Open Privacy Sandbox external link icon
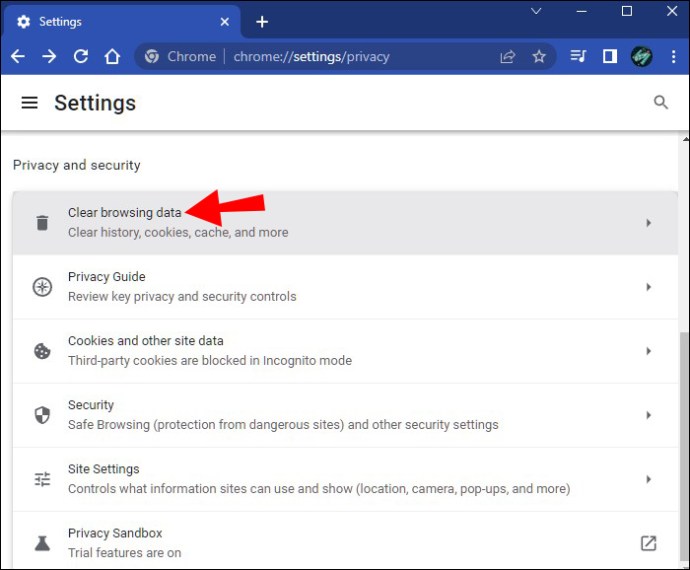This screenshot has width=690, height=570. [648, 543]
